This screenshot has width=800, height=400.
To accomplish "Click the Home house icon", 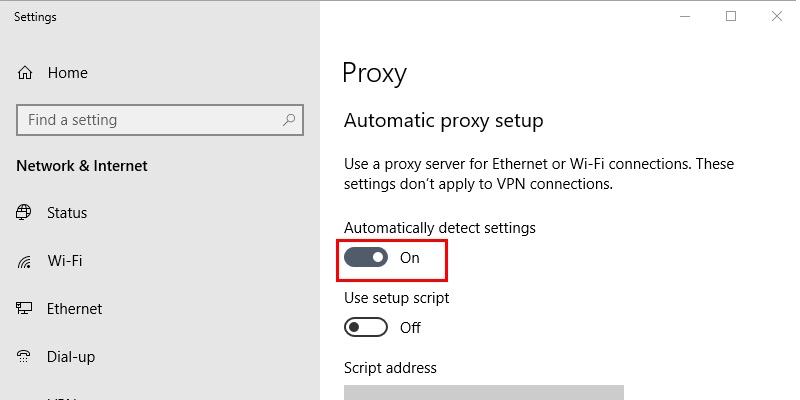I will pos(24,73).
